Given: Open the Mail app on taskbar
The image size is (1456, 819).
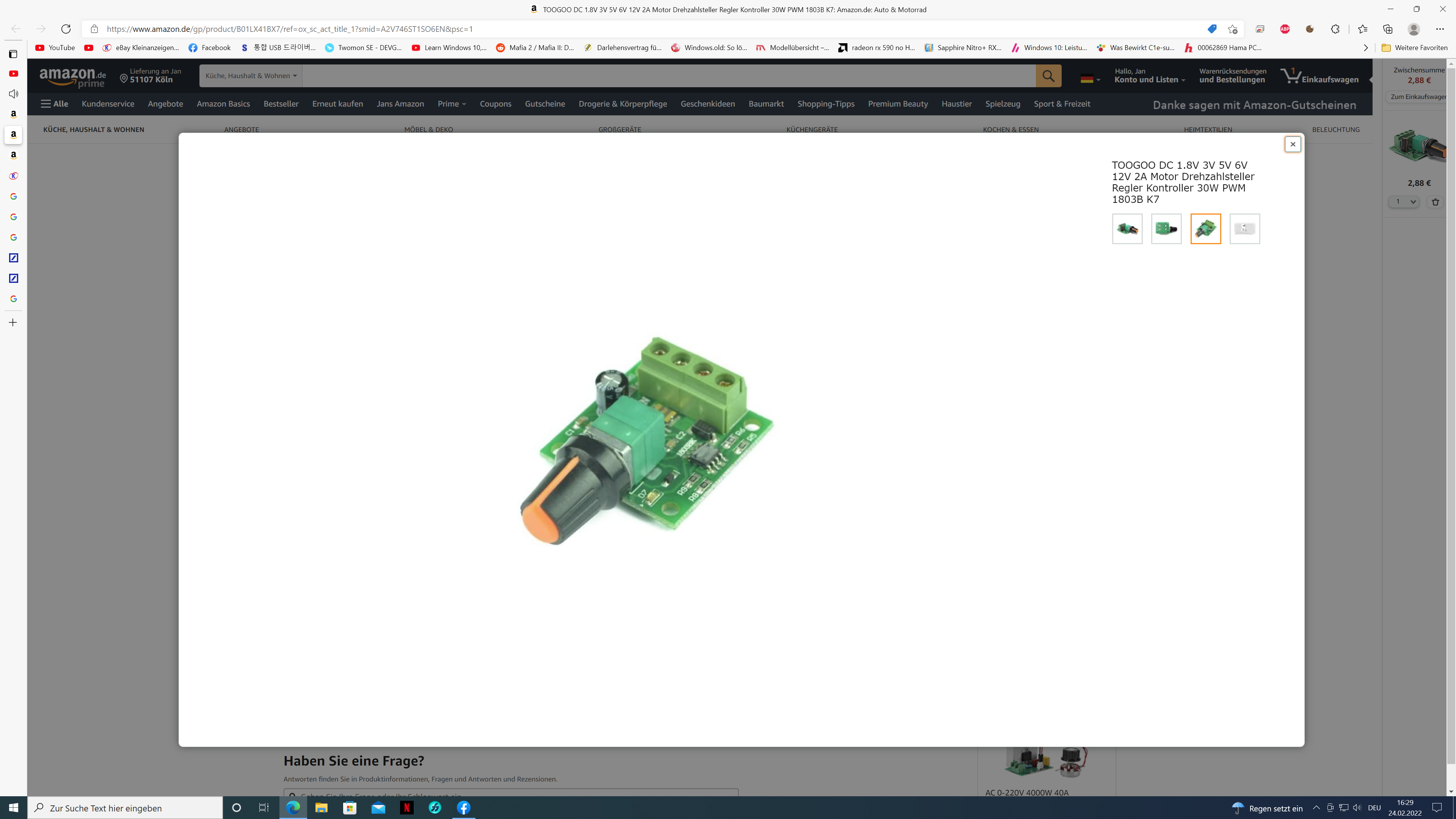Looking at the screenshot, I should 378,808.
